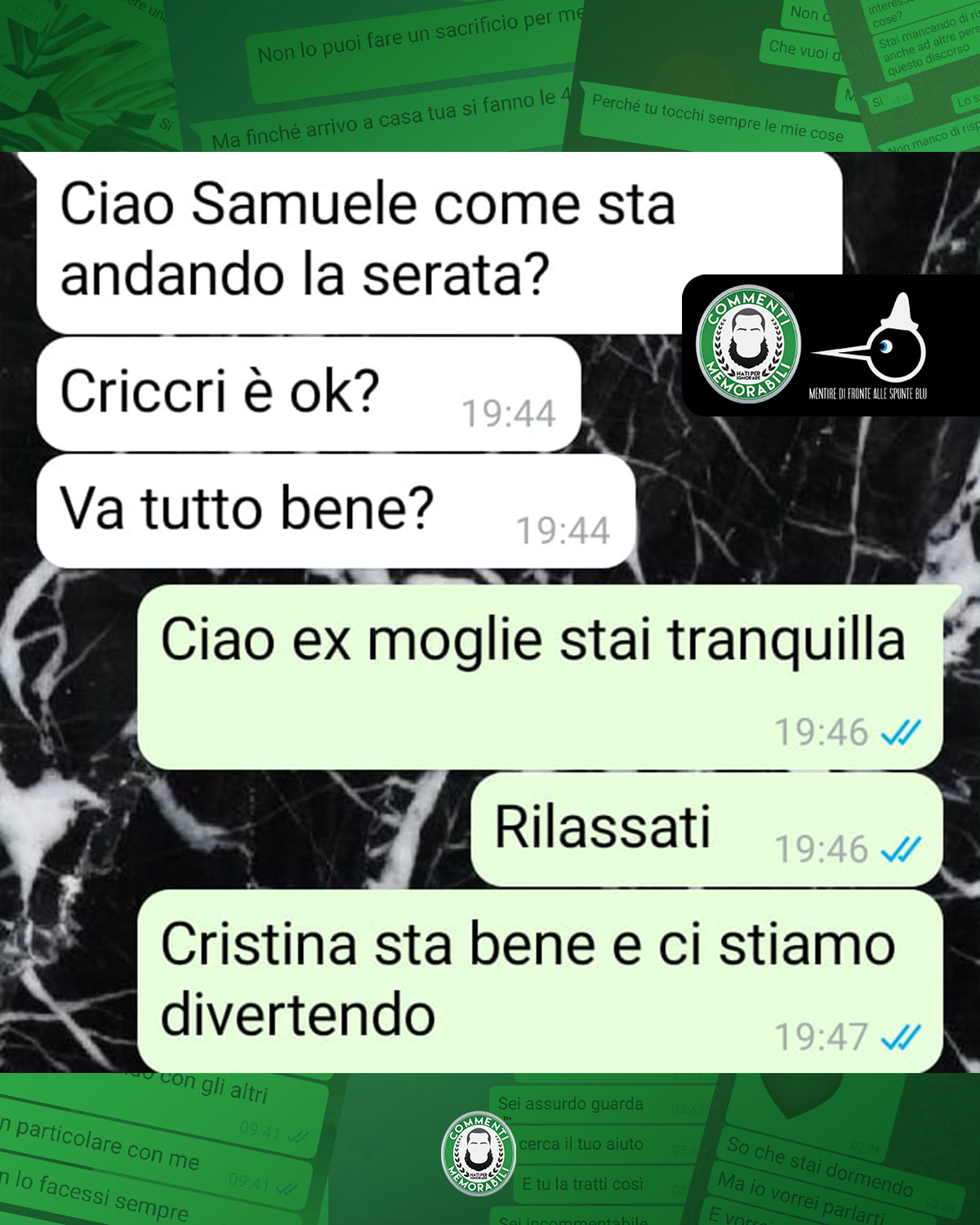Click 19:44 timestamp on 'Va tutto bene?'
The width and height of the screenshot is (980, 1225).
coord(563,531)
